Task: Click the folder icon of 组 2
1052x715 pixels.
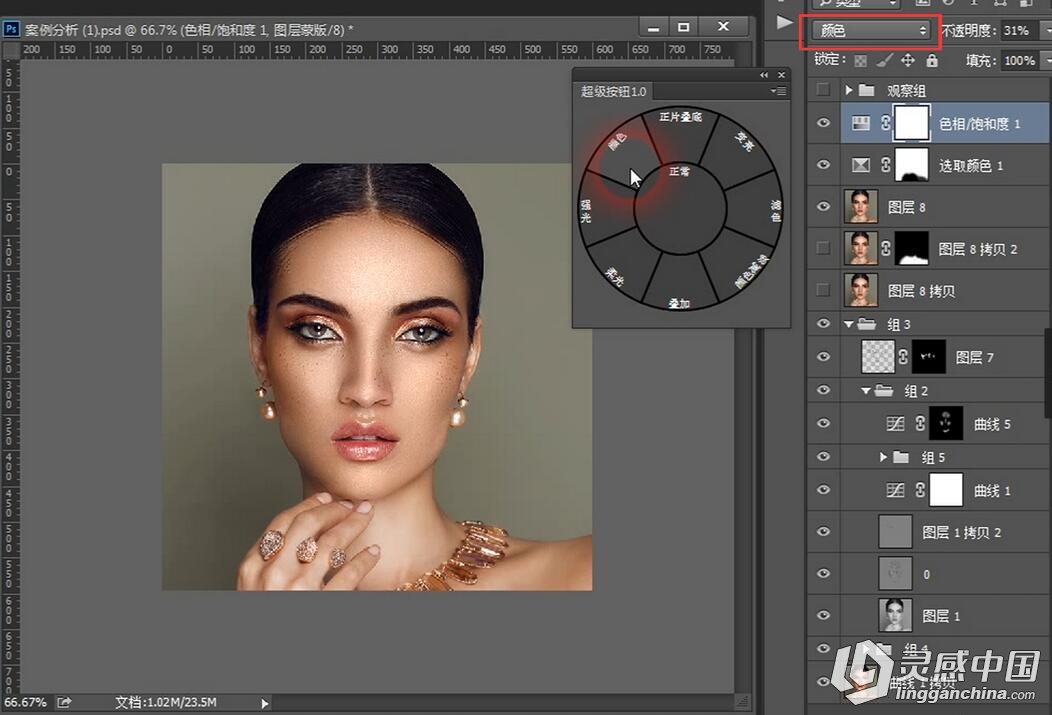Action: click(884, 390)
